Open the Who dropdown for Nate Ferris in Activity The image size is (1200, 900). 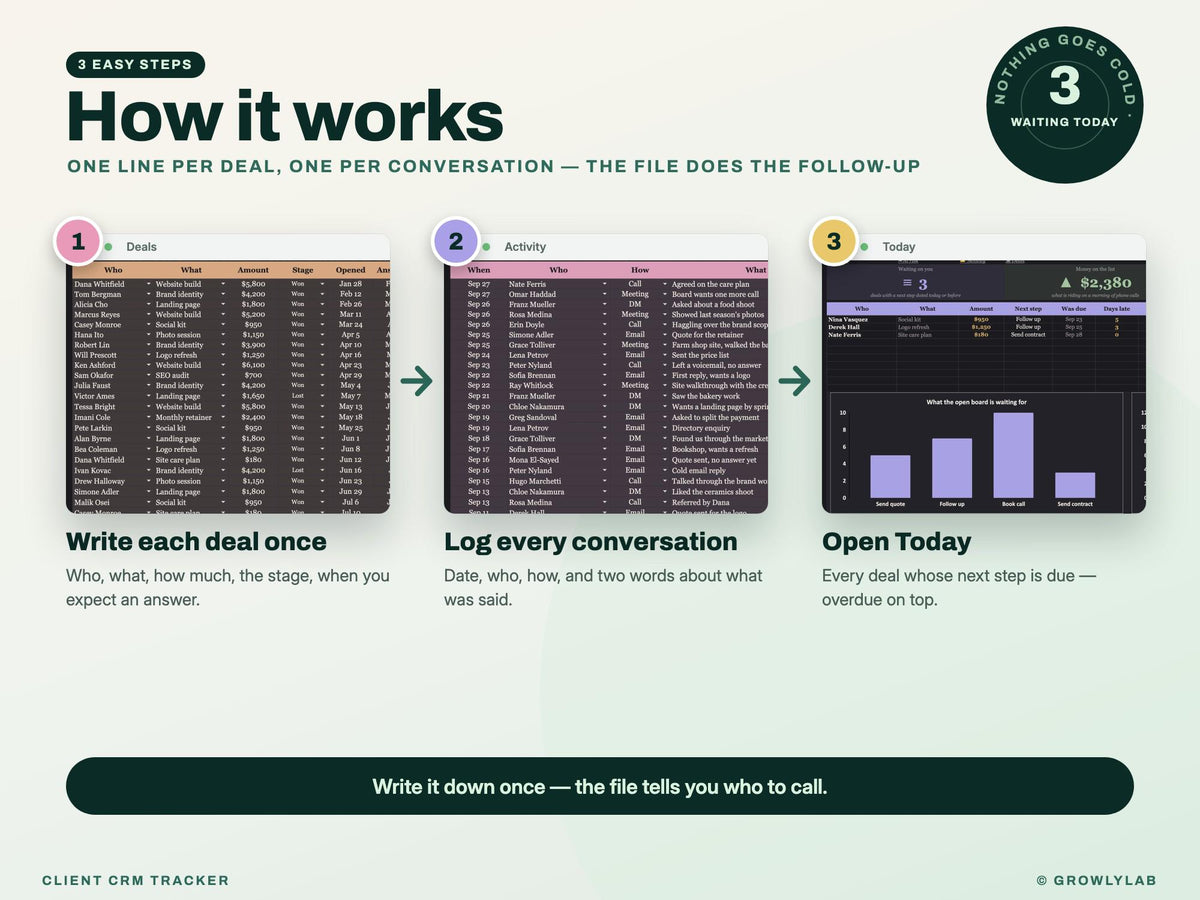[x=605, y=284]
